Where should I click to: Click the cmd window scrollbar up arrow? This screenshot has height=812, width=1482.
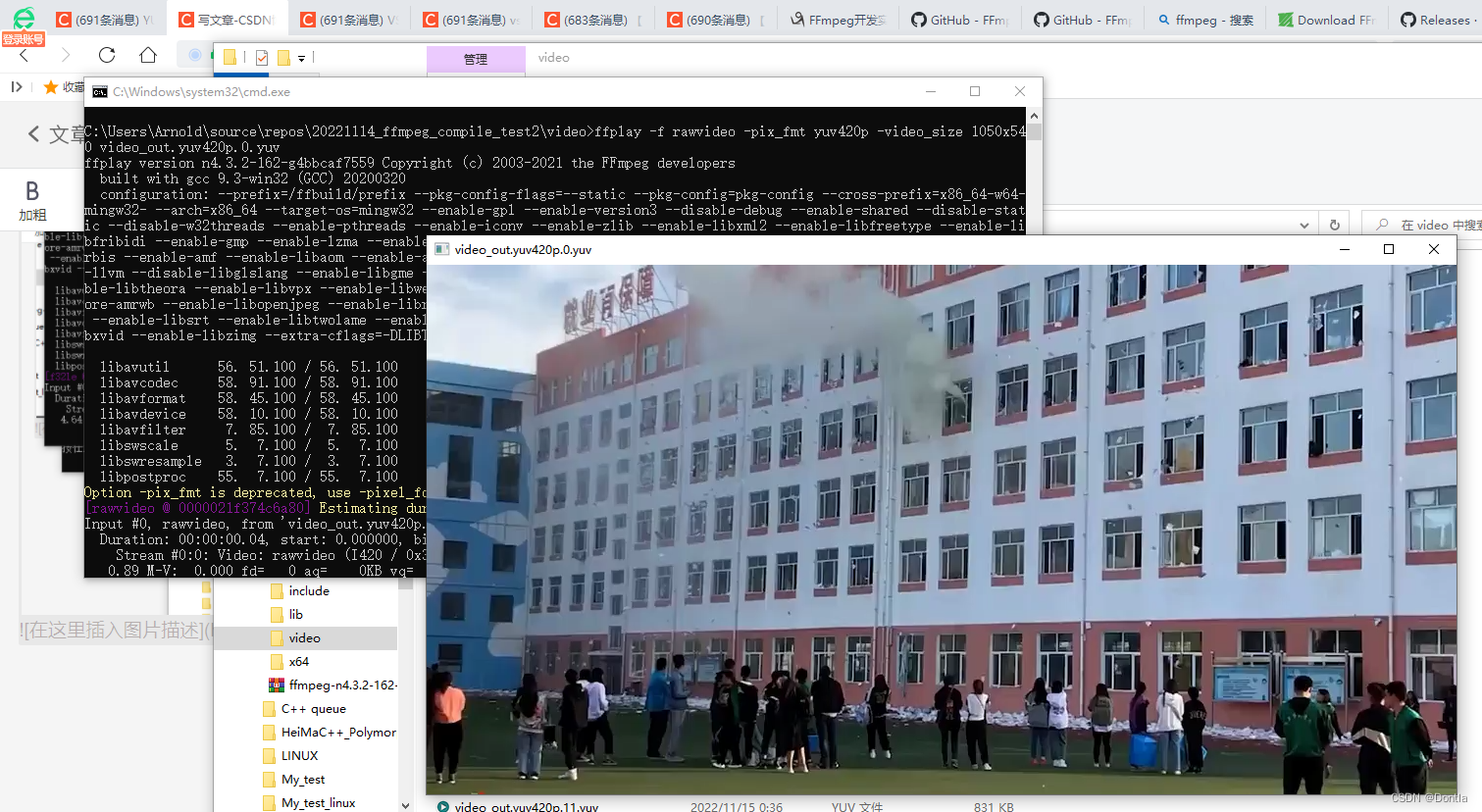click(1034, 115)
